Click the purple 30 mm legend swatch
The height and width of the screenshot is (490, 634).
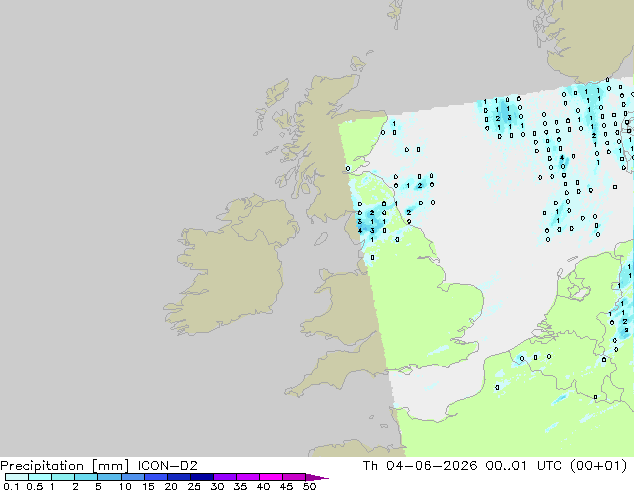[x=225, y=477]
